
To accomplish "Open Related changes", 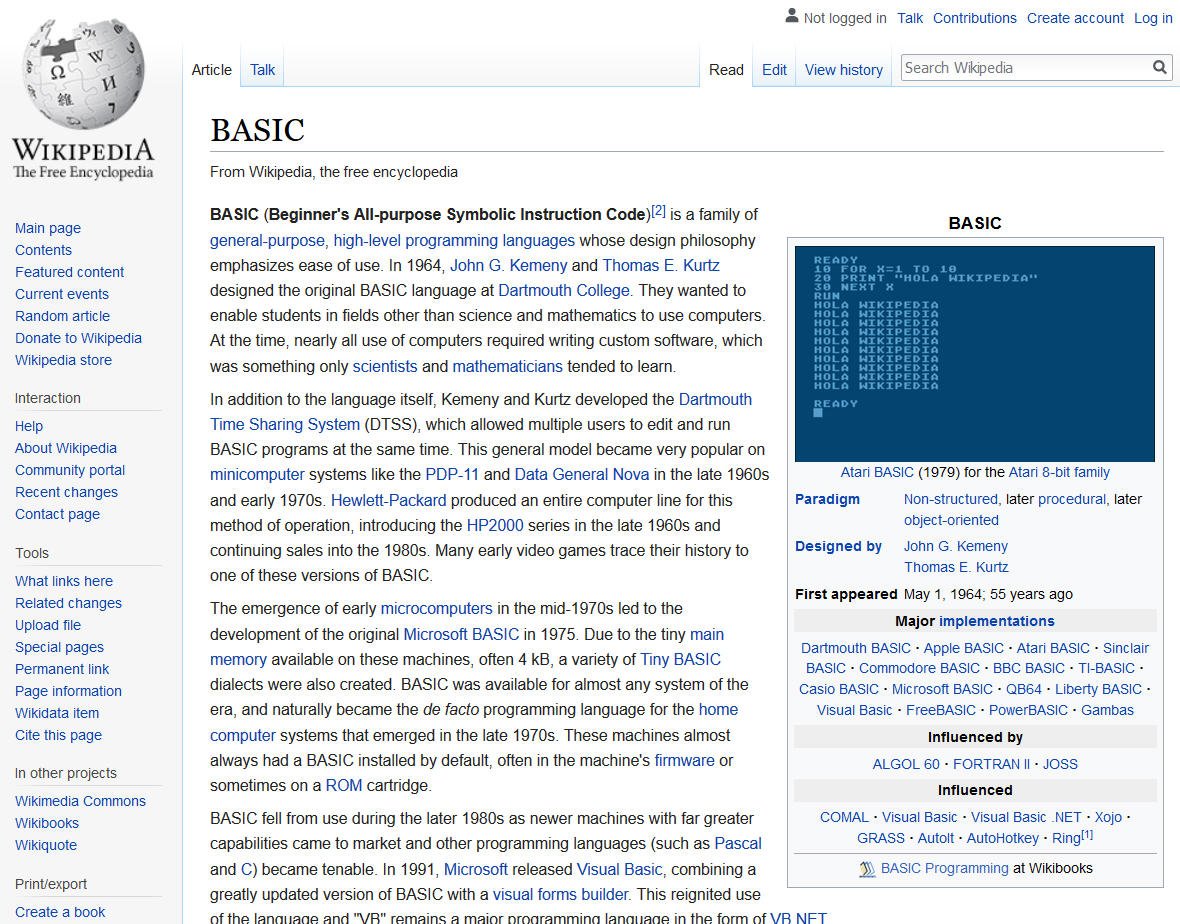I will point(68,603).
